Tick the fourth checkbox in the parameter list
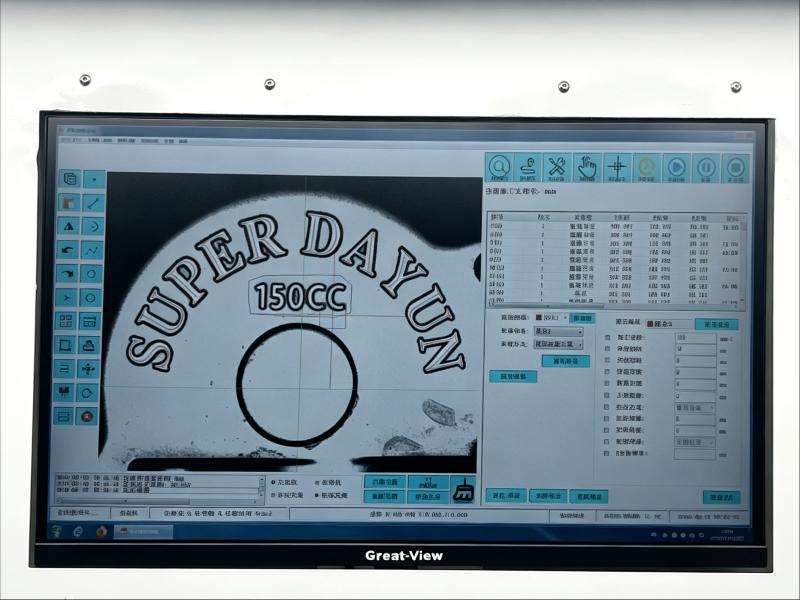The width and height of the screenshot is (800, 600). (607, 372)
